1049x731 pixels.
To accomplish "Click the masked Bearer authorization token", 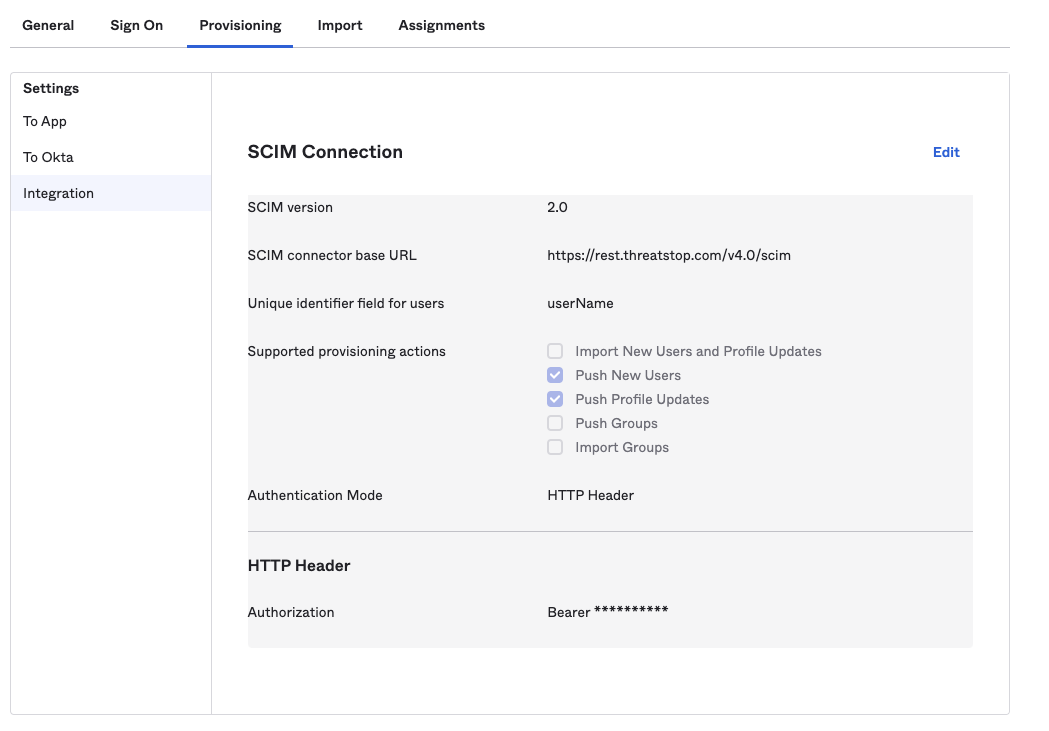I will click(x=607, y=612).
